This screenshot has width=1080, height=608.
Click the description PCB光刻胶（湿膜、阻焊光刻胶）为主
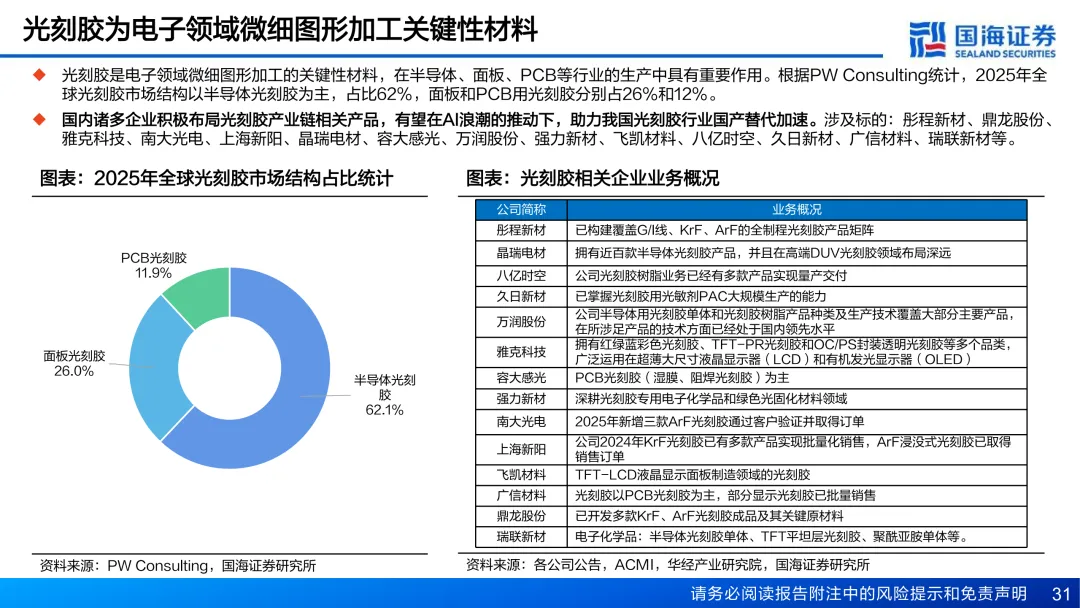click(682, 378)
